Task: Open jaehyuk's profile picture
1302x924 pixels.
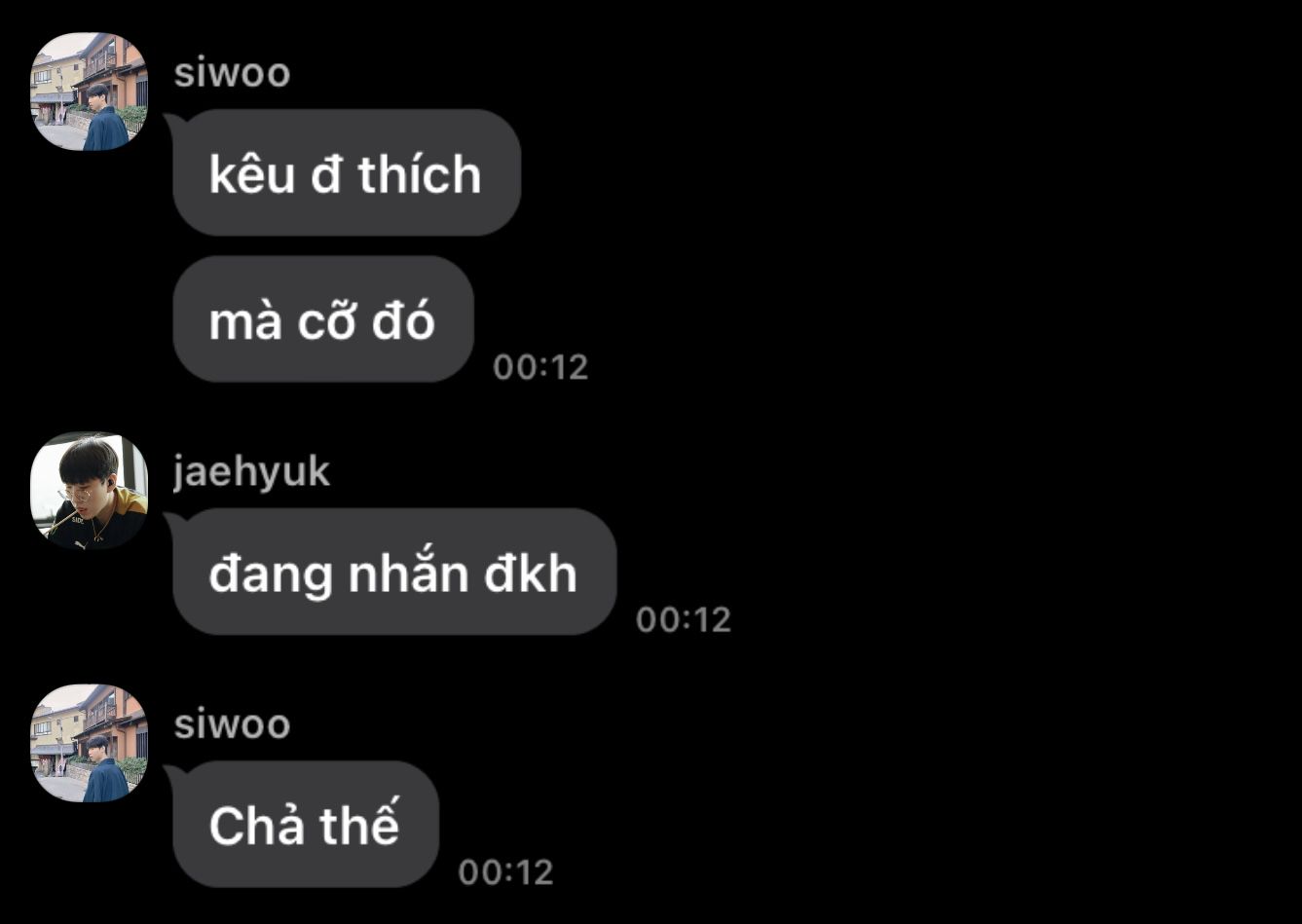Action: (x=89, y=491)
